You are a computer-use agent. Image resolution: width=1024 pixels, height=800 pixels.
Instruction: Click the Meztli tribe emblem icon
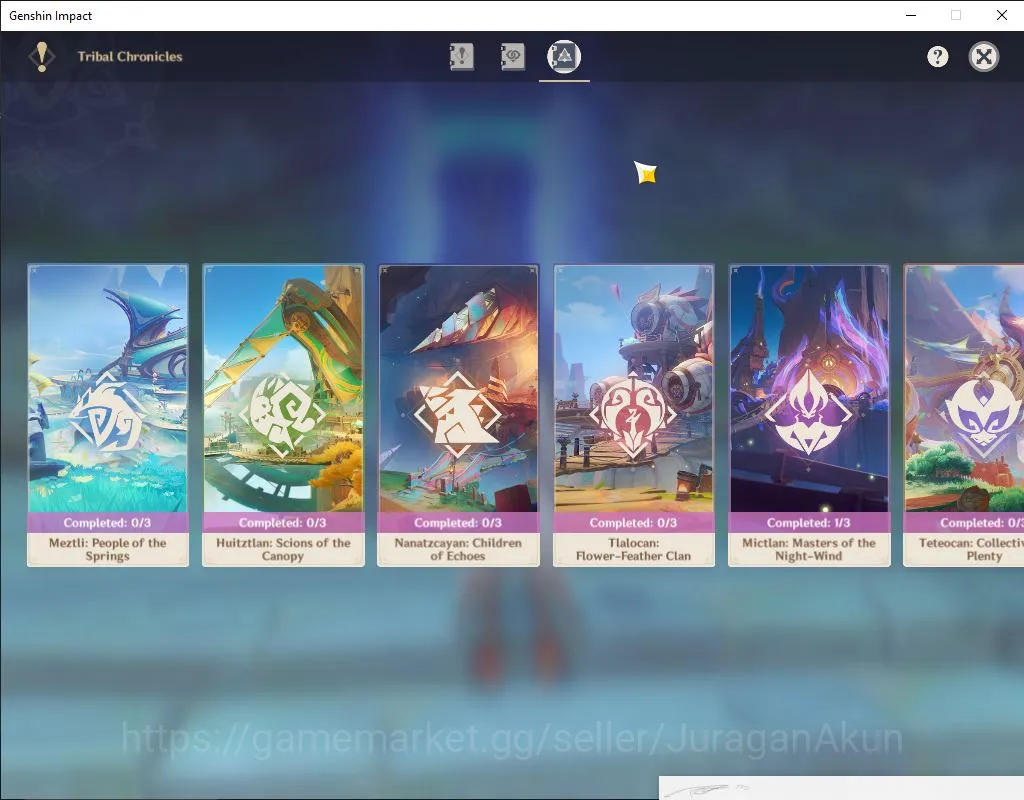107,415
